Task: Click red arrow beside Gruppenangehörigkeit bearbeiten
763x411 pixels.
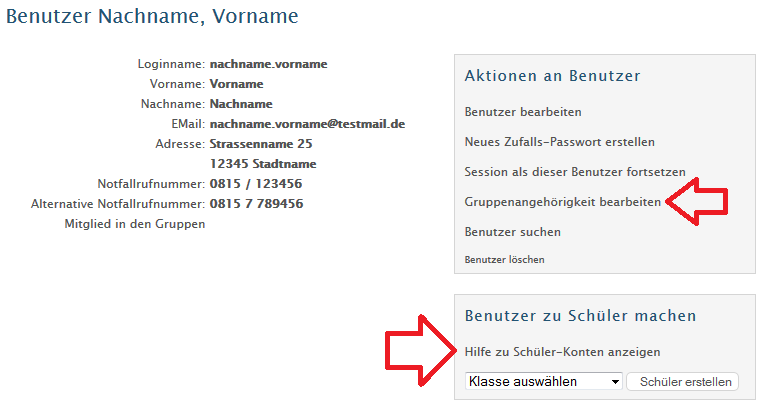Action: pos(698,201)
